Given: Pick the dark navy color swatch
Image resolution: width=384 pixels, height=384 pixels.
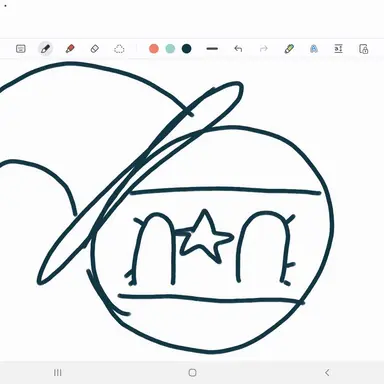Looking at the screenshot, I should (187, 49).
